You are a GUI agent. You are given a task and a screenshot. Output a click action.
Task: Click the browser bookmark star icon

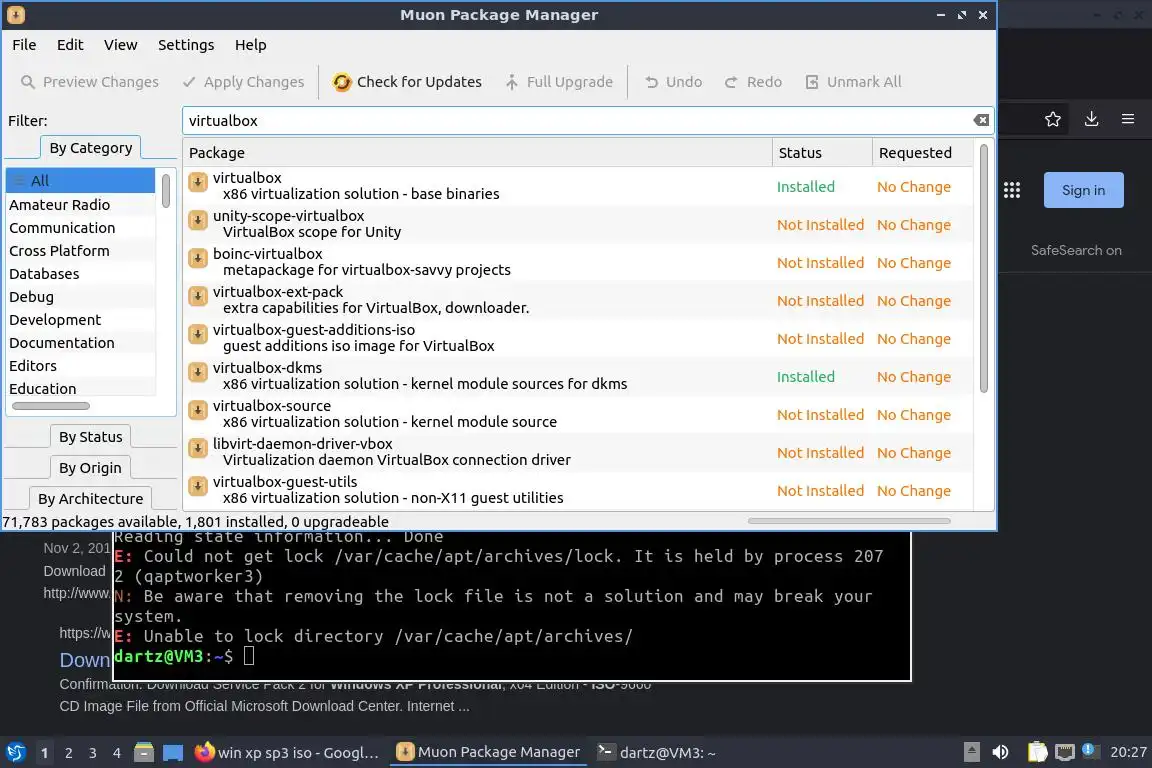pyautogui.click(x=1053, y=119)
